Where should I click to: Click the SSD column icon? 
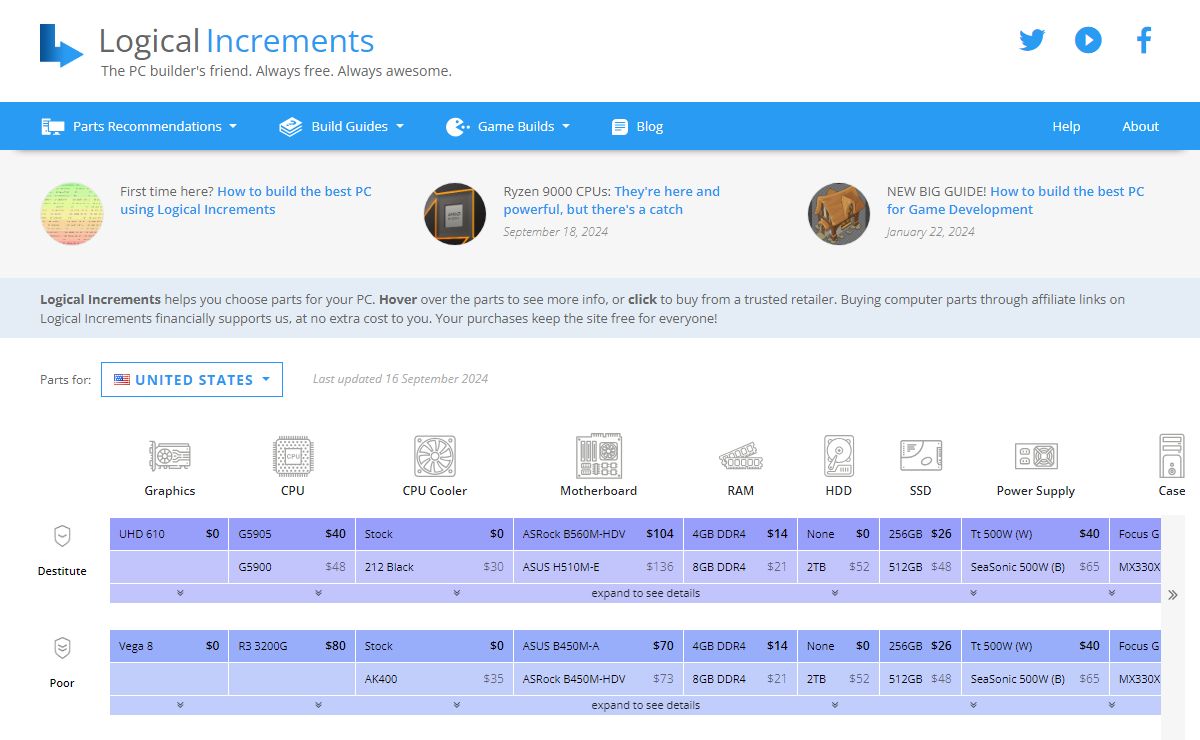click(921, 456)
